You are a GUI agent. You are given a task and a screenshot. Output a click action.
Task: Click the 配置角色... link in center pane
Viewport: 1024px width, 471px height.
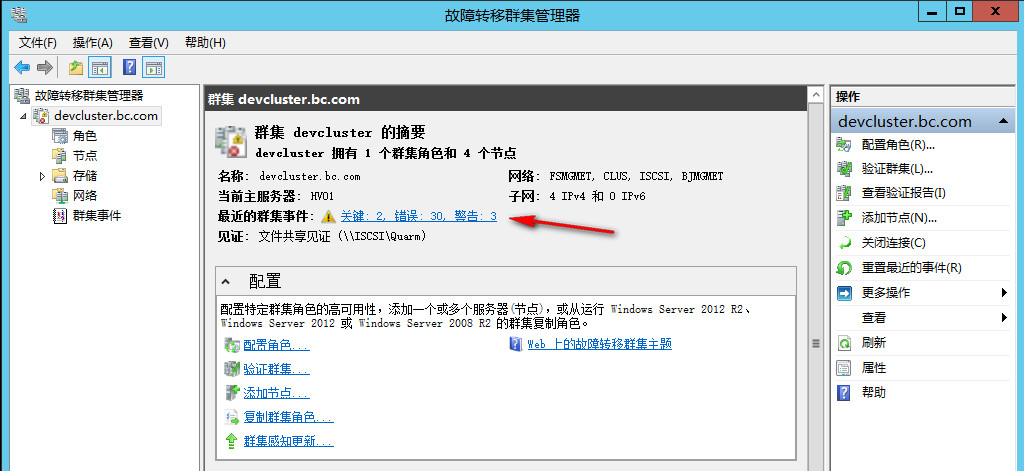[276, 346]
